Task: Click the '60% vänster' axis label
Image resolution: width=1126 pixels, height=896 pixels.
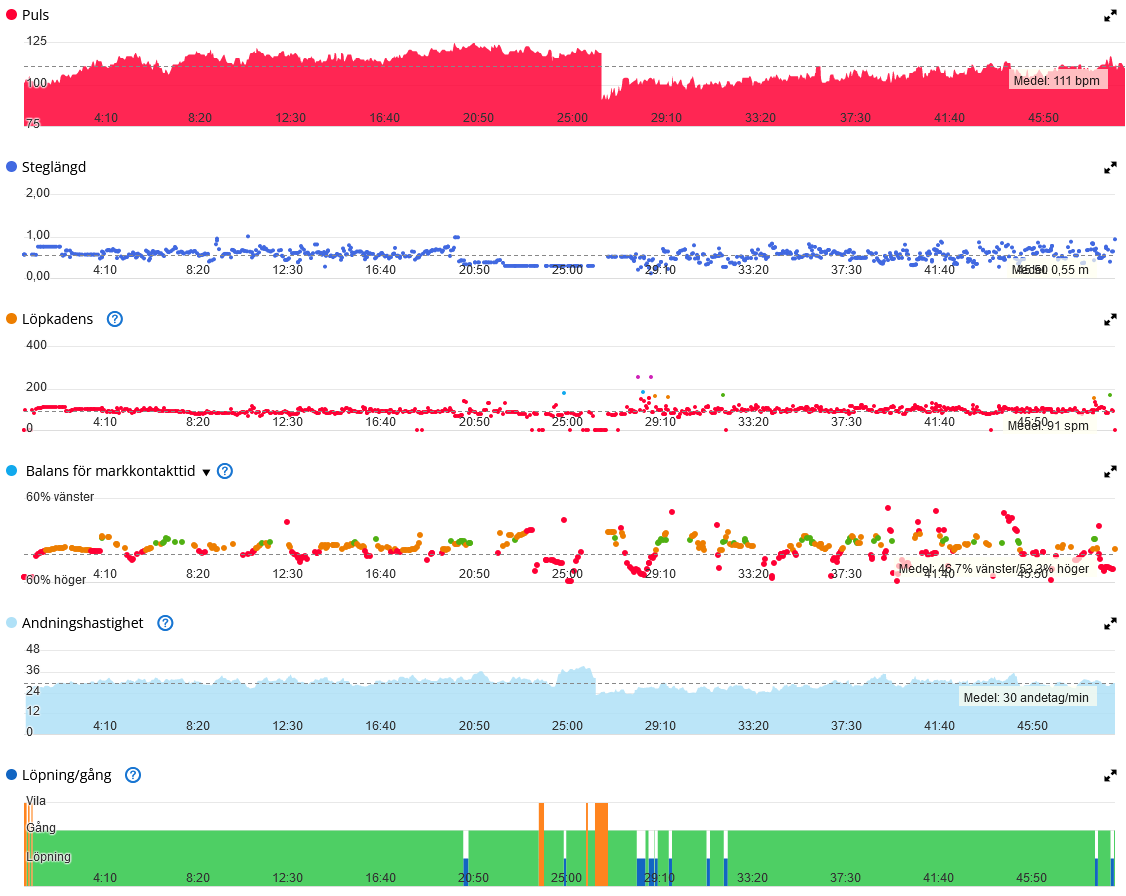Action: 60,497
